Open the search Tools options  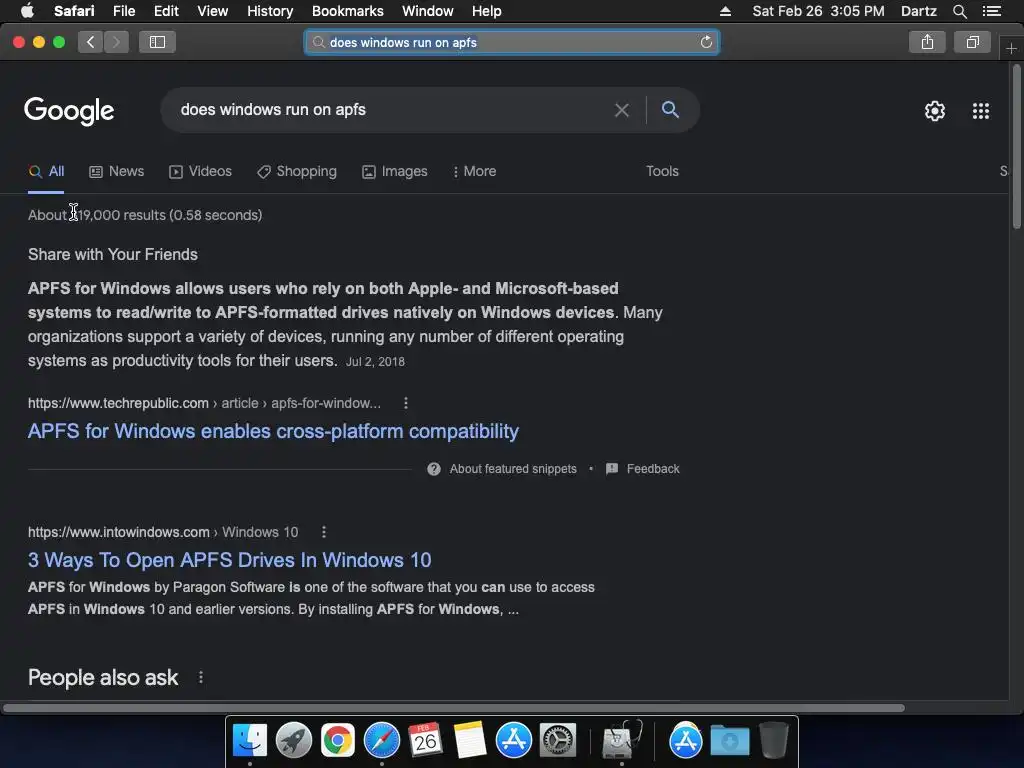tap(662, 171)
